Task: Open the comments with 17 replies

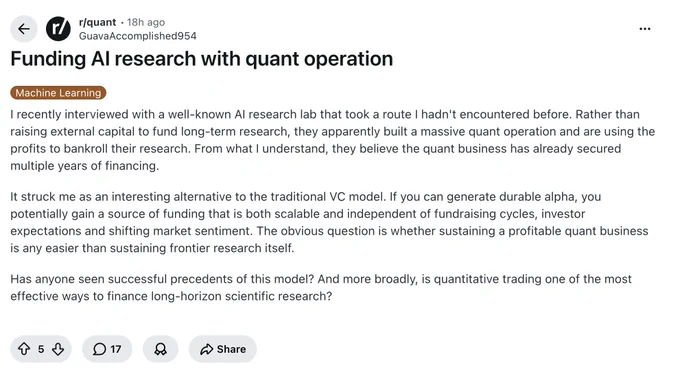Action: click(x=107, y=349)
